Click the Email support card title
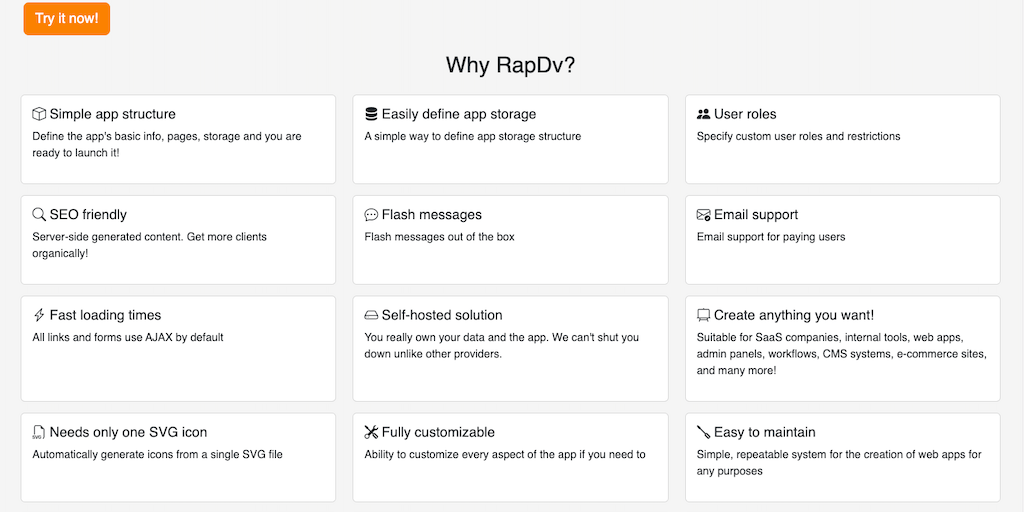 pyautogui.click(x=756, y=215)
